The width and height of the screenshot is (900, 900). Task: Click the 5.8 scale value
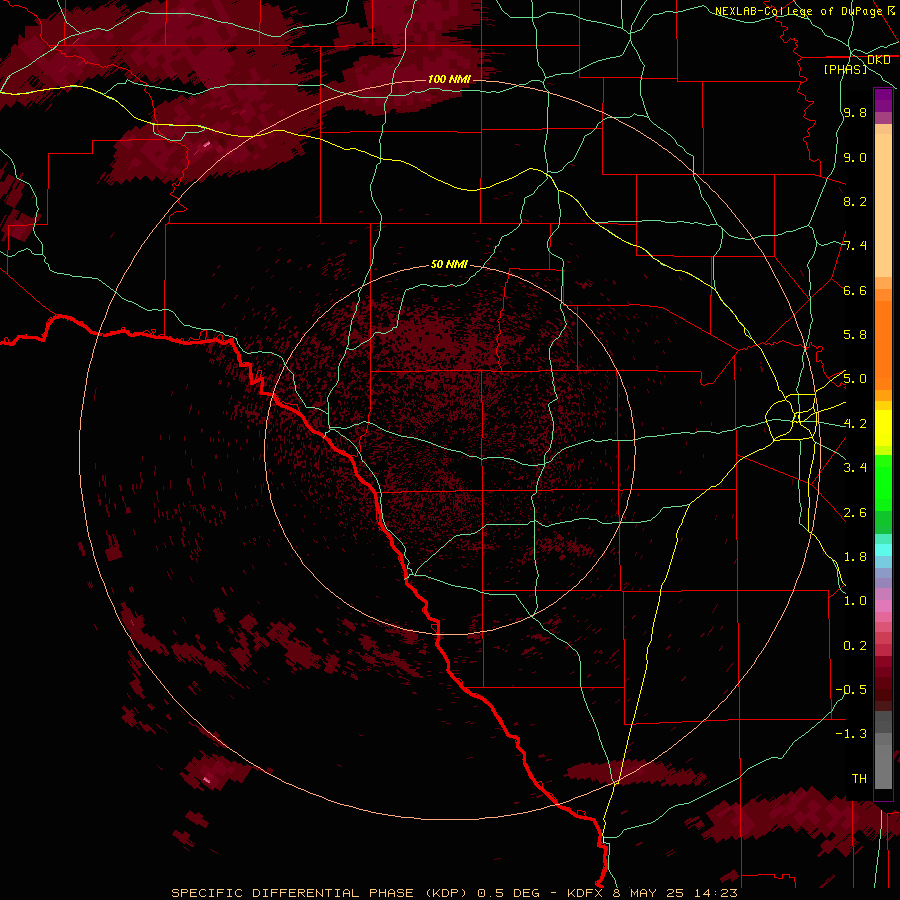(855, 335)
